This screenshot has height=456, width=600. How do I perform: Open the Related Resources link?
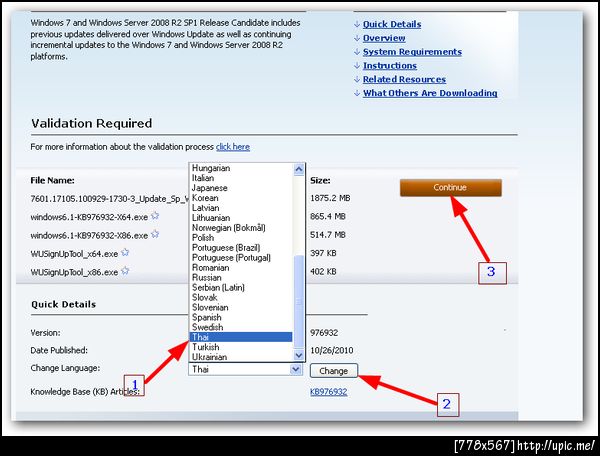404,79
